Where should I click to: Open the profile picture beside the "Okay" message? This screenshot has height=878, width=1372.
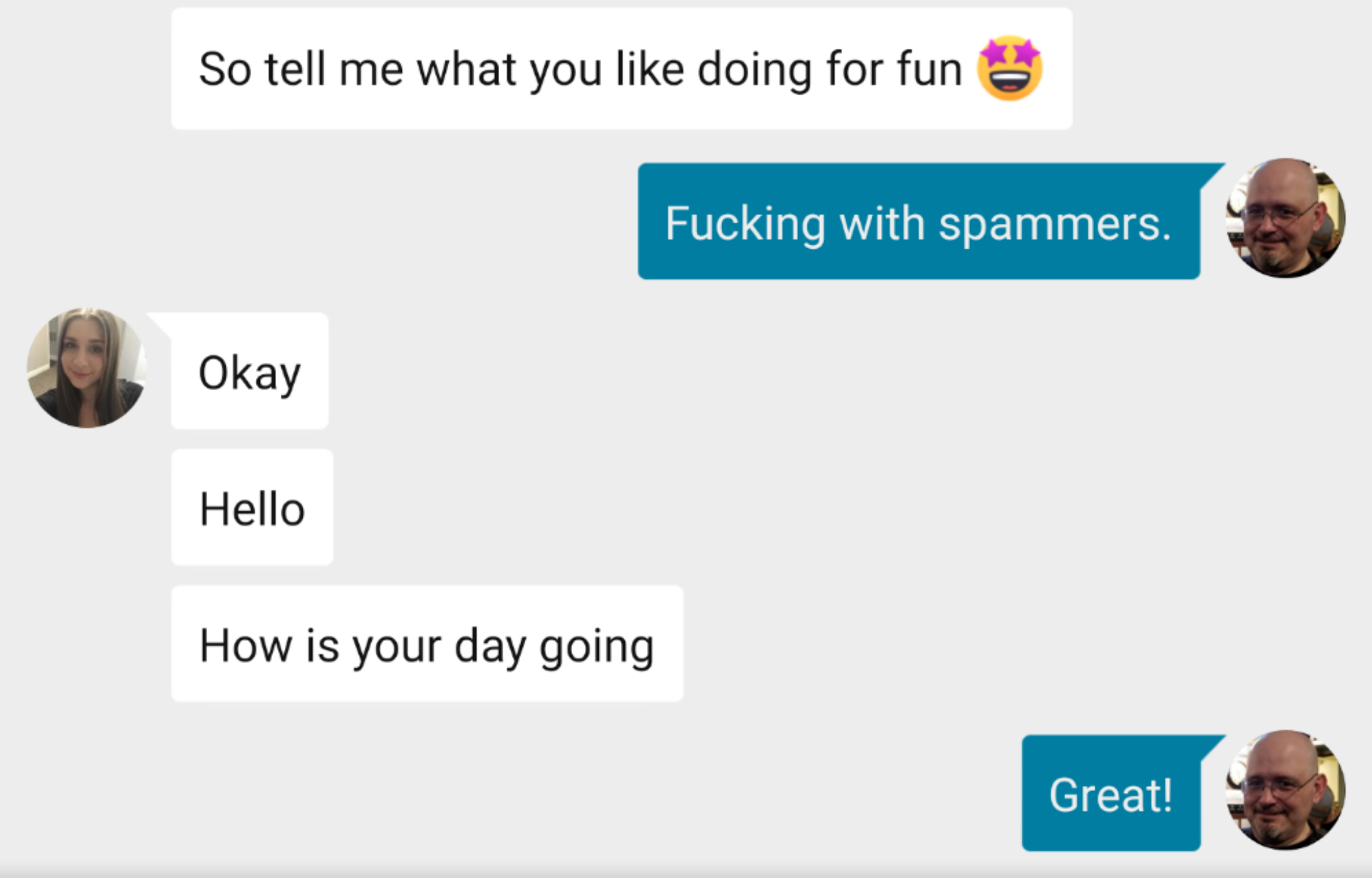86,368
